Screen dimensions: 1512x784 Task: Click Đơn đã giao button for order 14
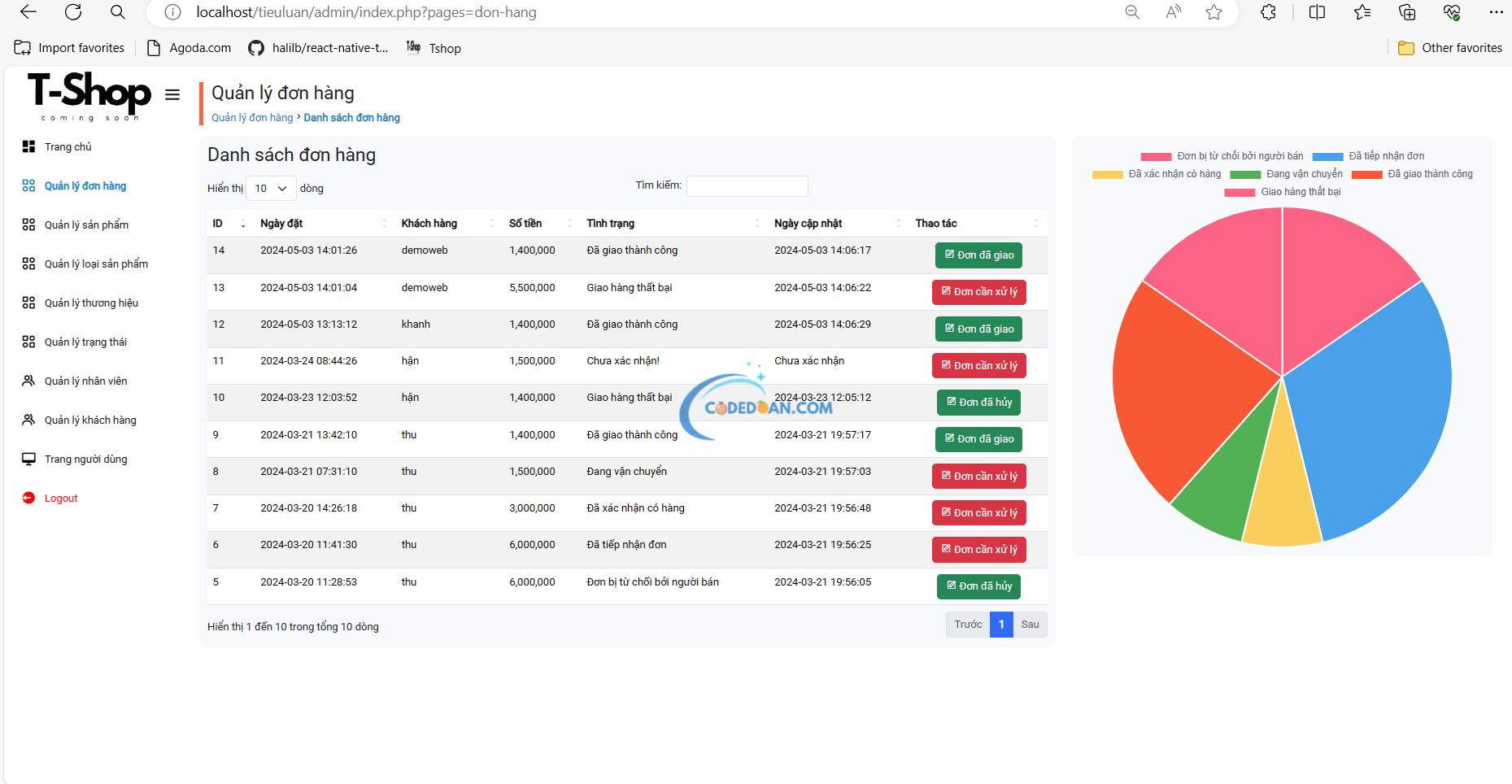pyautogui.click(x=979, y=255)
